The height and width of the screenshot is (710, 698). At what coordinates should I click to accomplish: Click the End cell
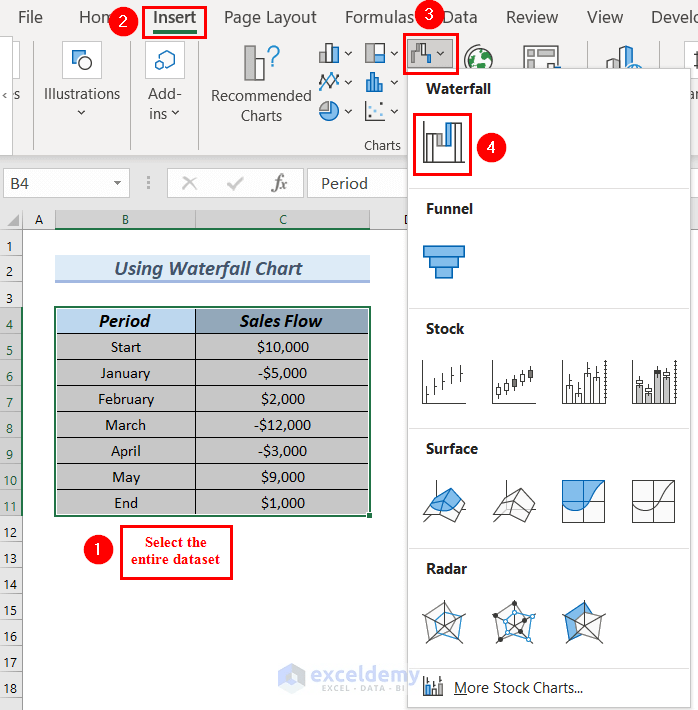click(125, 503)
